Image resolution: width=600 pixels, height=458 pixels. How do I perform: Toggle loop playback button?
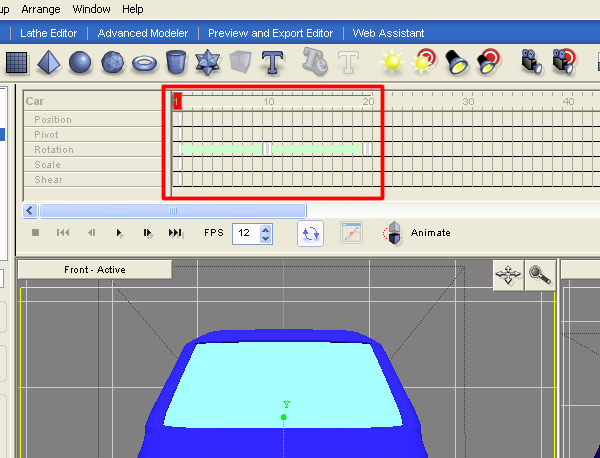tap(310, 233)
